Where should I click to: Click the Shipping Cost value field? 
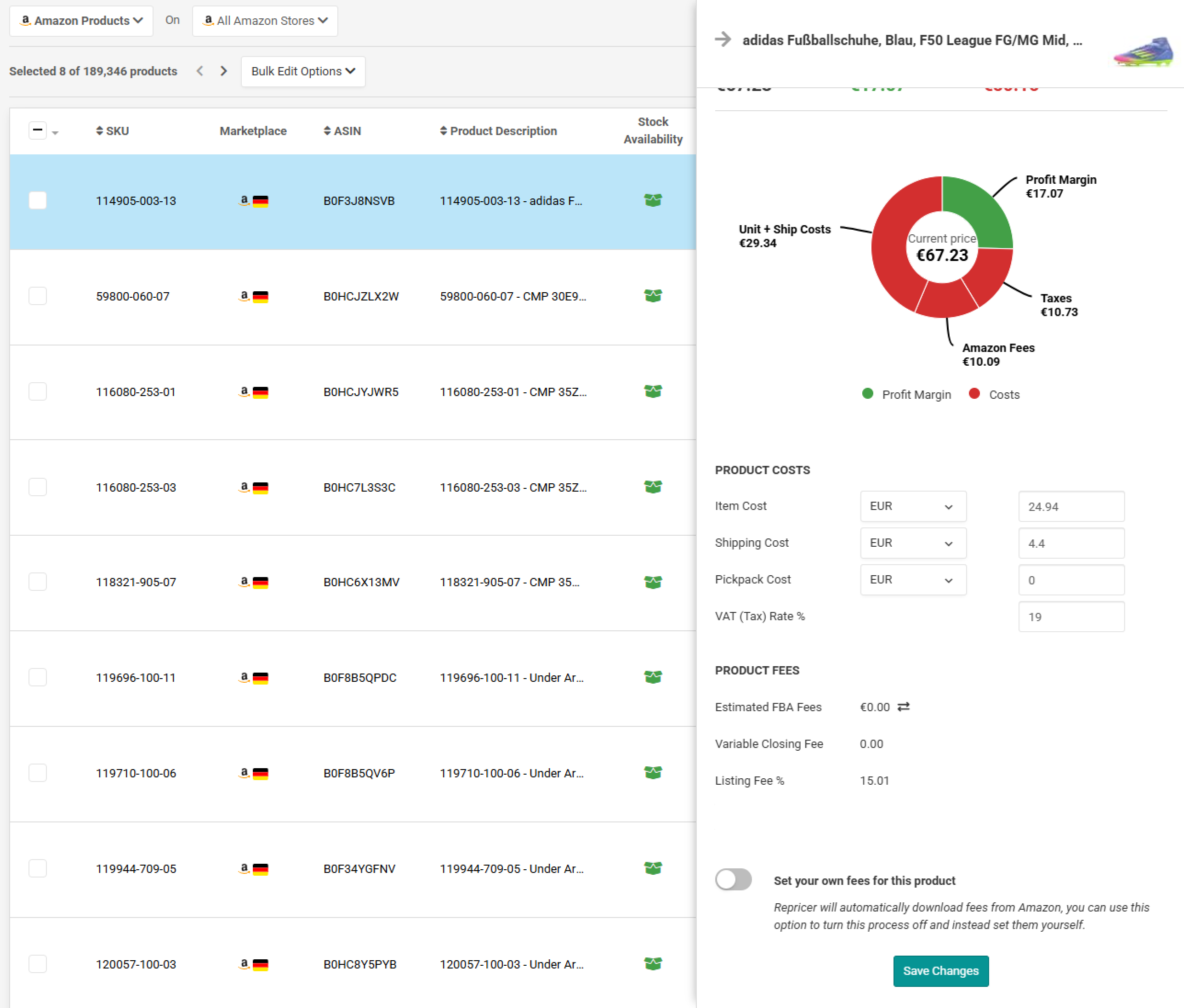(x=1071, y=543)
